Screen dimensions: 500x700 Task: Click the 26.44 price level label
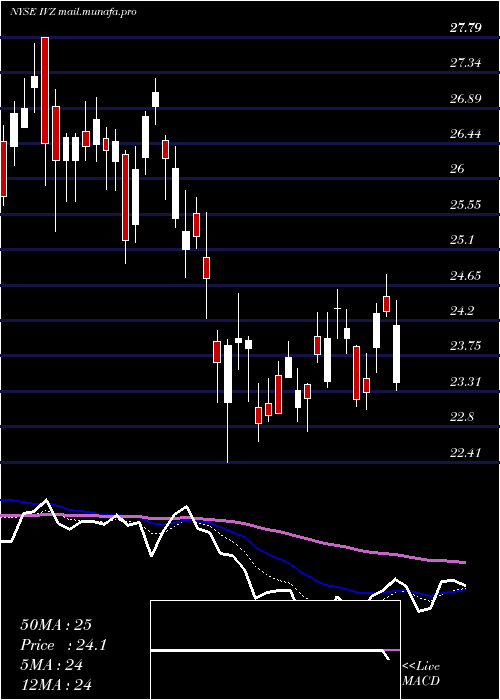465,134
